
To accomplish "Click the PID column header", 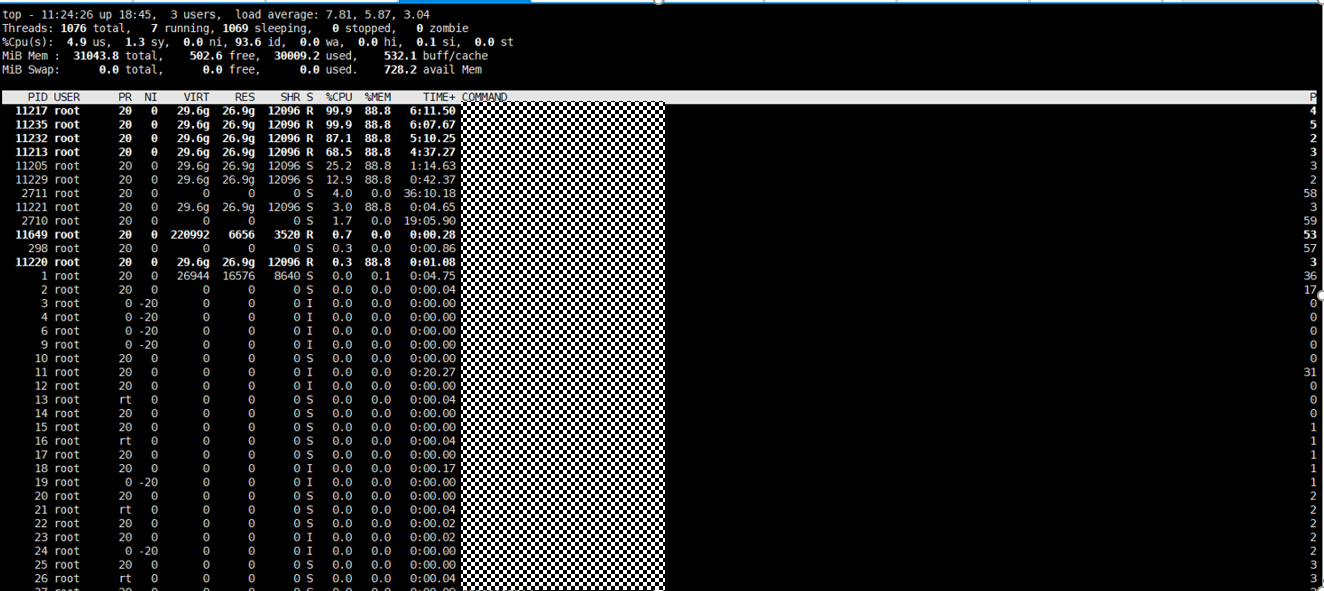I will [37, 97].
